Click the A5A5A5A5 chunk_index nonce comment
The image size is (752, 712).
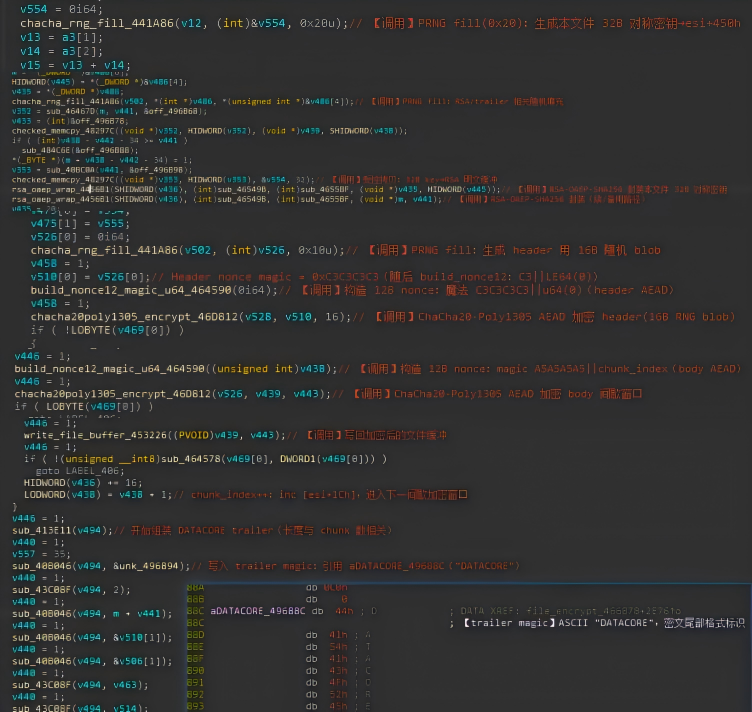[x=551, y=369]
